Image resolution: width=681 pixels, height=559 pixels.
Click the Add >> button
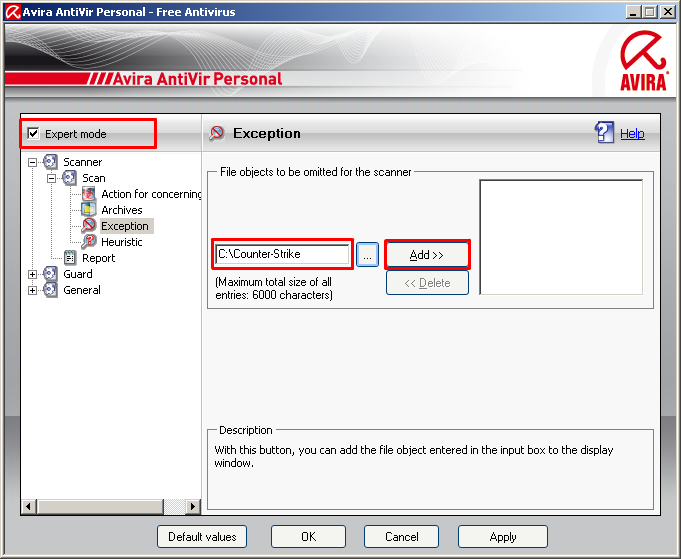[427, 255]
